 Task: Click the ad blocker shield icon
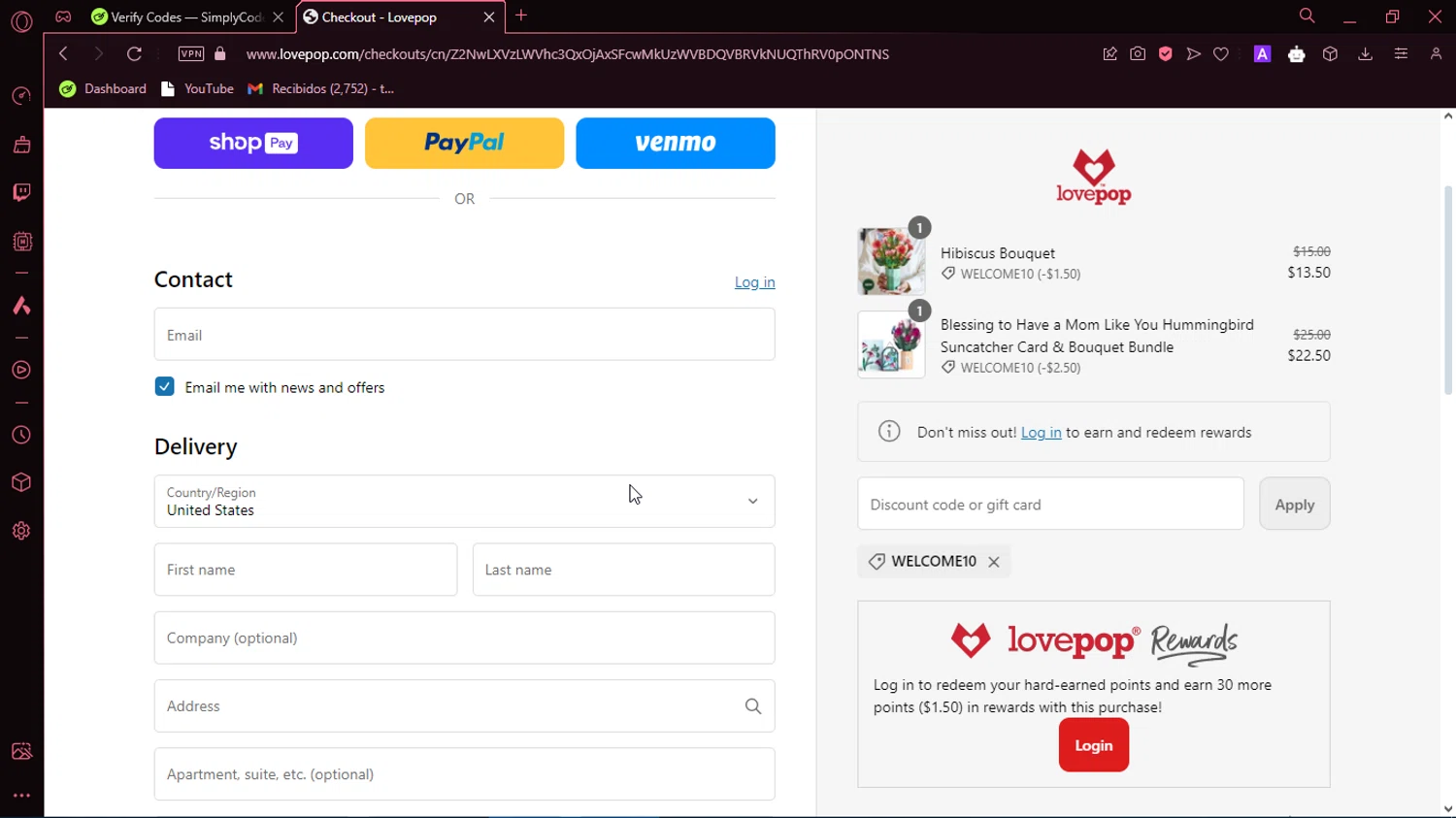click(x=1166, y=54)
